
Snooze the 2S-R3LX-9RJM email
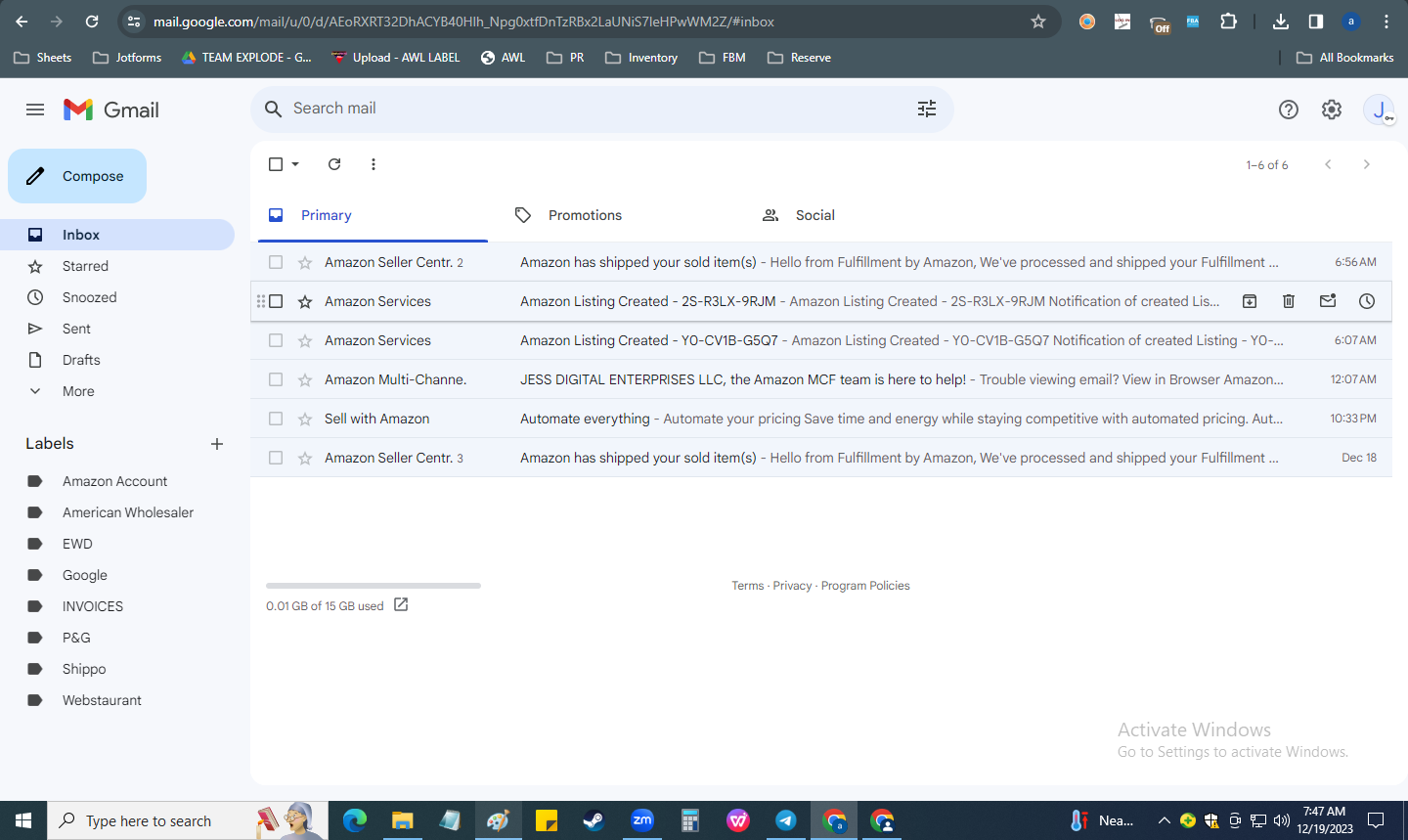coord(1367,301)
